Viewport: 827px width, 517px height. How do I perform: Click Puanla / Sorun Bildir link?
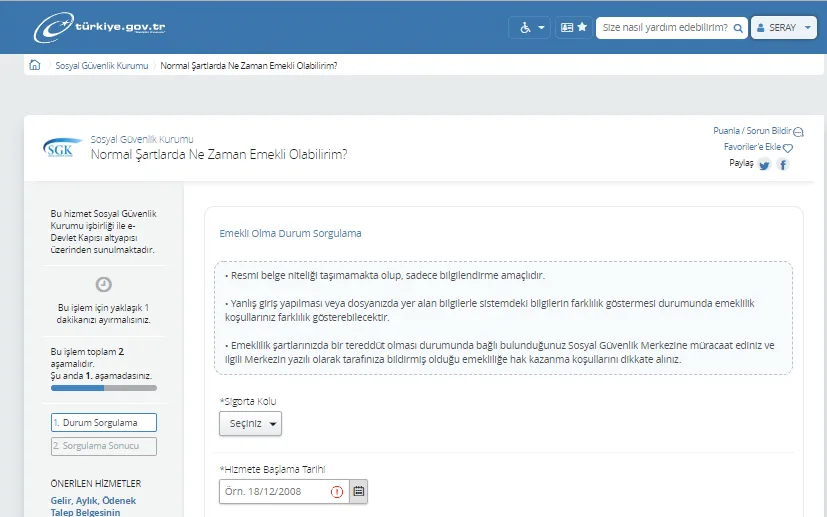point(758,131)
